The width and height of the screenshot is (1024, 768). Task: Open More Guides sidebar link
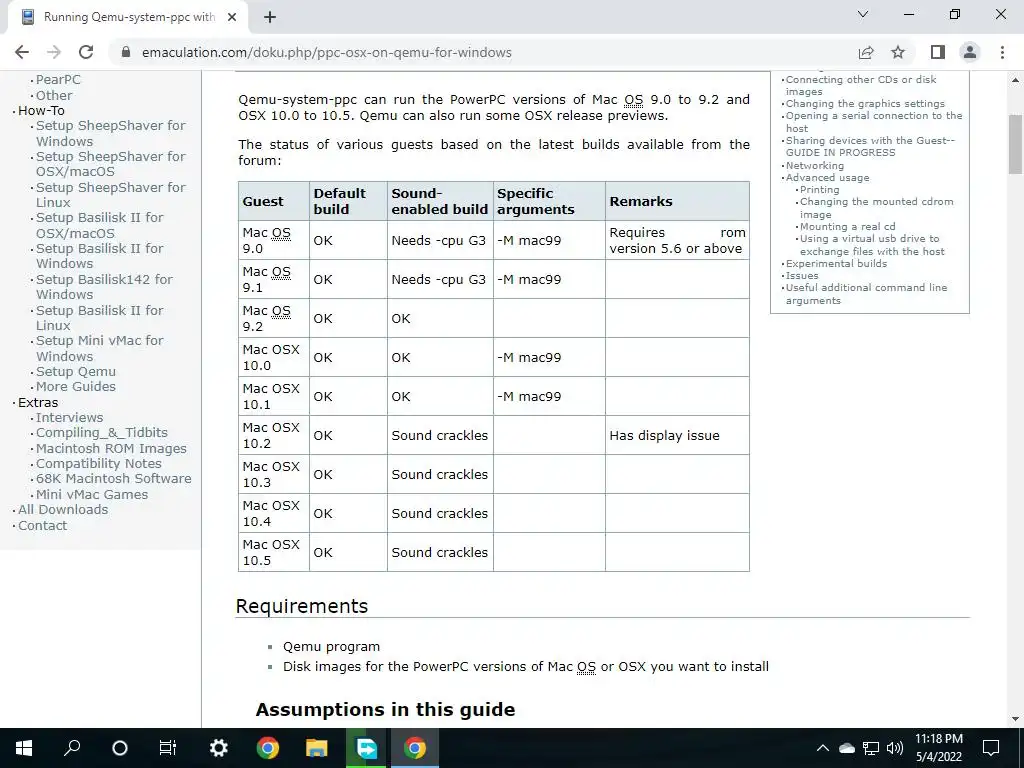click(76, 387)
